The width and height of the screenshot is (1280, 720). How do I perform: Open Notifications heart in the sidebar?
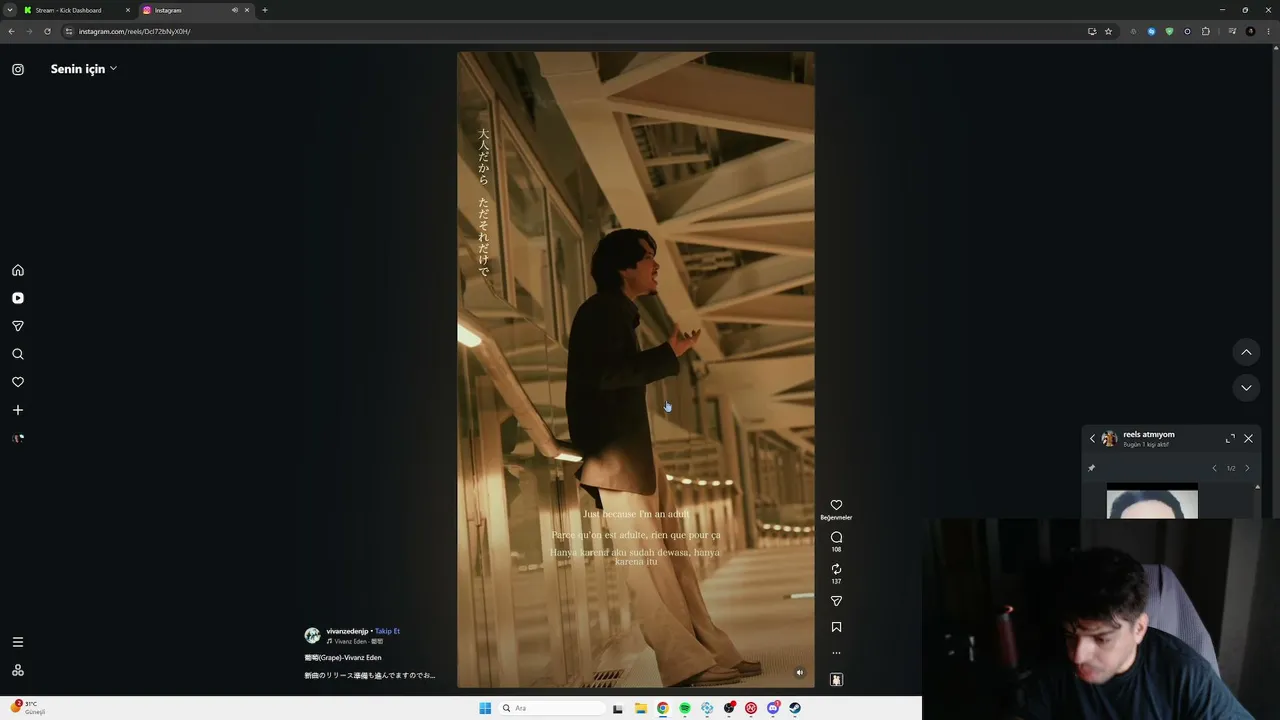point(18,382)
